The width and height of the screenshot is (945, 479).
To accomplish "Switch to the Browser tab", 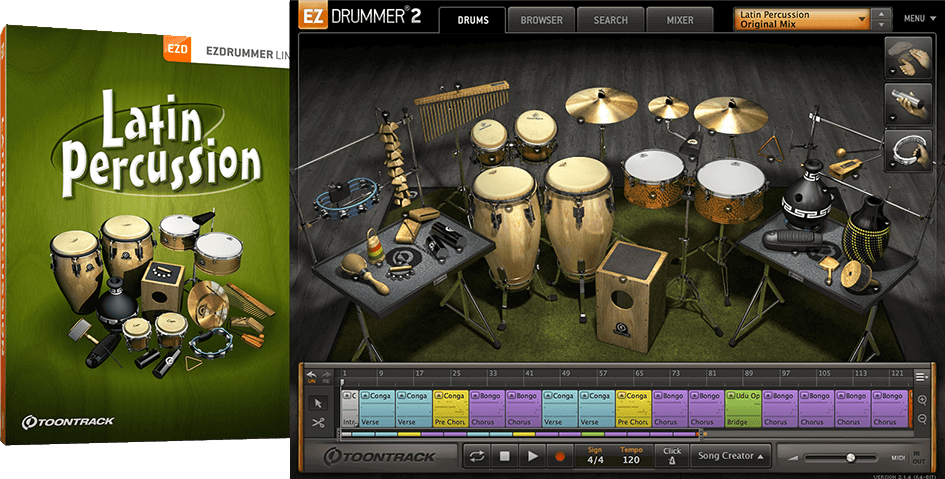I will 541,19.
